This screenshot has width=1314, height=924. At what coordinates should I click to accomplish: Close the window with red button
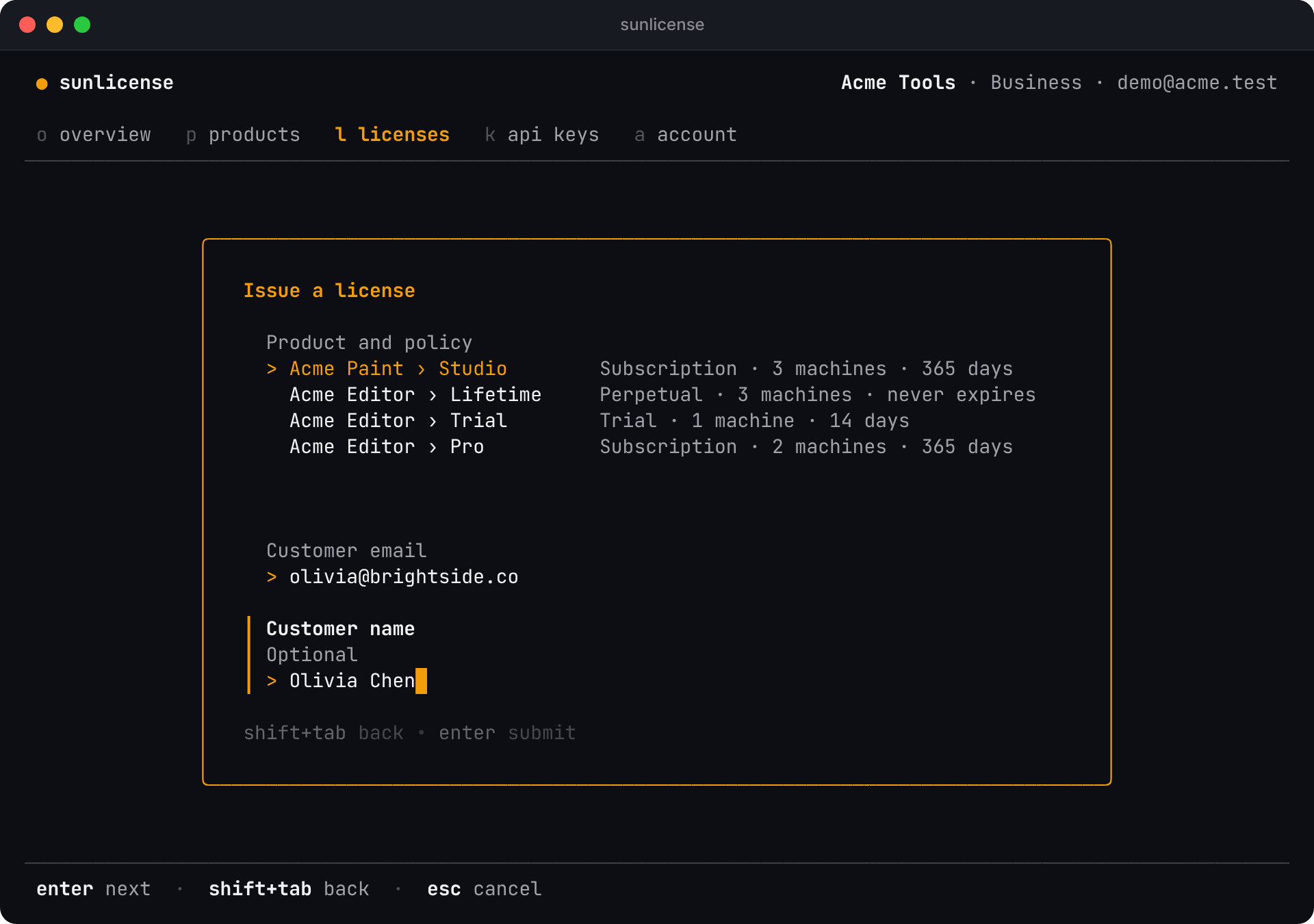click(27, 25)
